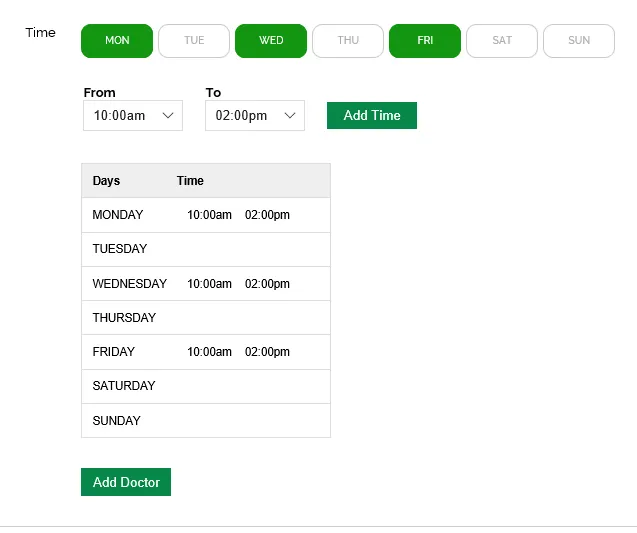The width and height of the screenshot is (637, 533).
Task: Select the SATURDAY table row
Action: coord(205,386)
